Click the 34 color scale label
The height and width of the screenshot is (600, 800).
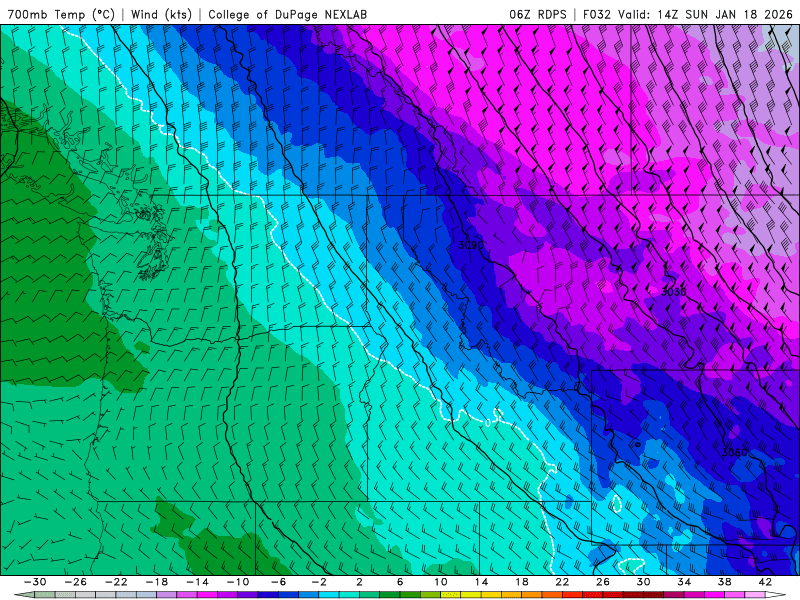pyautogui.click(x=684, y=582)
